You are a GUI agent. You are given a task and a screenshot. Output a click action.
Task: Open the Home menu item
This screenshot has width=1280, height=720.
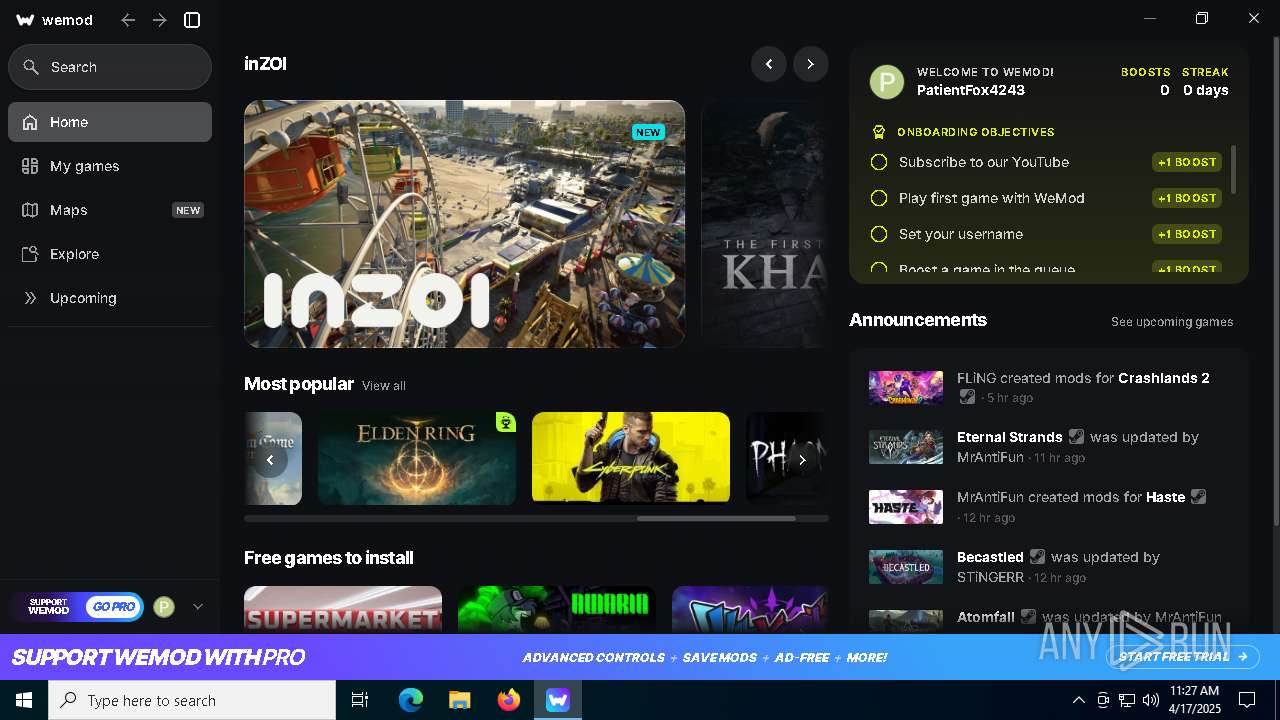[110, 122]
